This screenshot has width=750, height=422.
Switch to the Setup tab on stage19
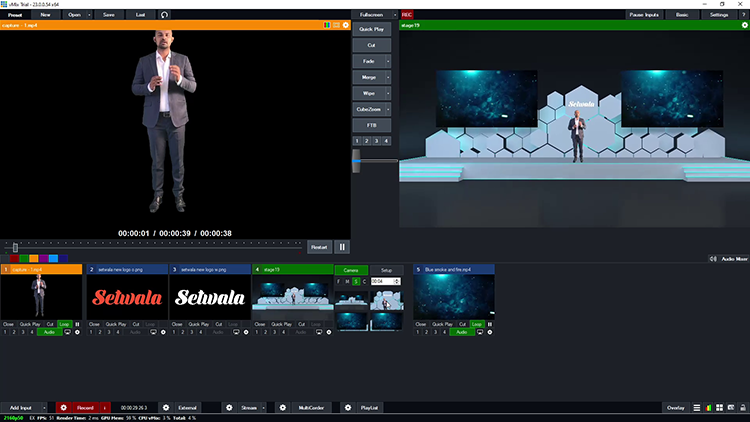click(386, 270)
